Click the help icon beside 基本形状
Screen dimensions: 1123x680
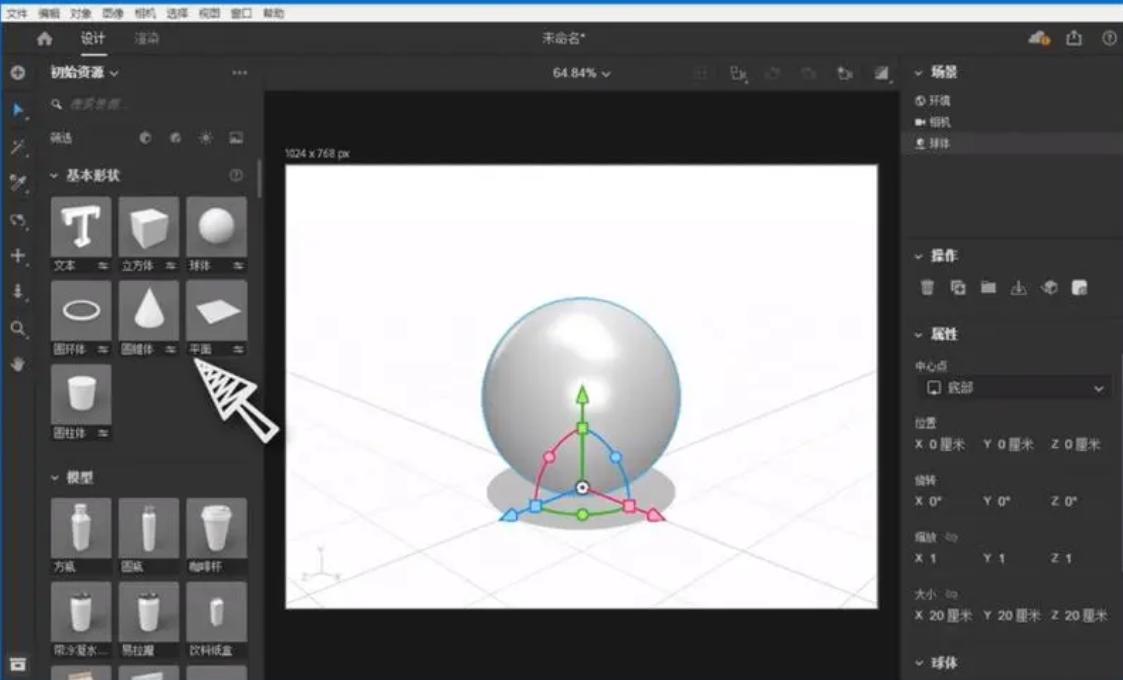[x=236, y=176]
